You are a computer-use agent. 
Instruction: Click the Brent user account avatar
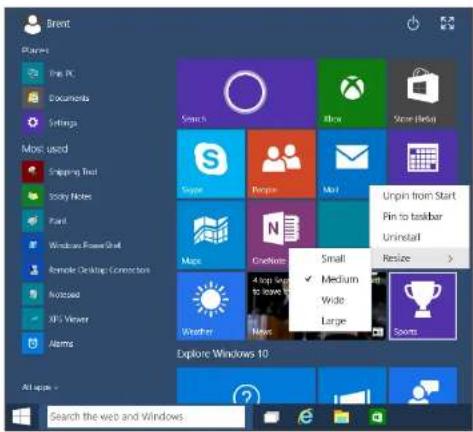pos(32,24)
